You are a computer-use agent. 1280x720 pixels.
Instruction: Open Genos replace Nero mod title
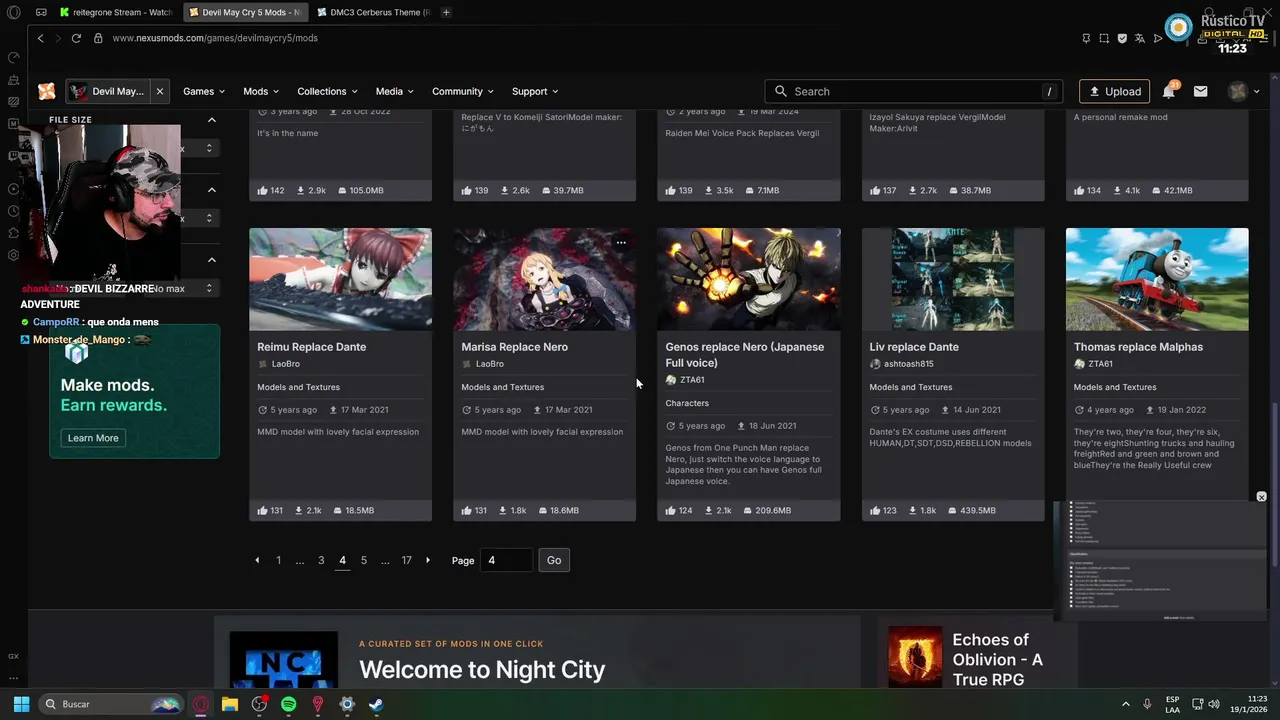point(745,355)
